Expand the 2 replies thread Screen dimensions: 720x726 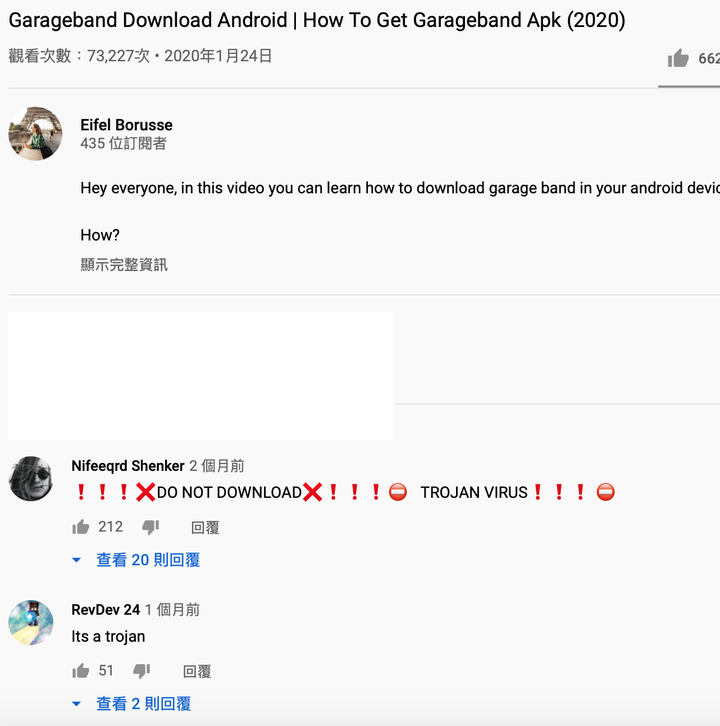tap(144, 704)
